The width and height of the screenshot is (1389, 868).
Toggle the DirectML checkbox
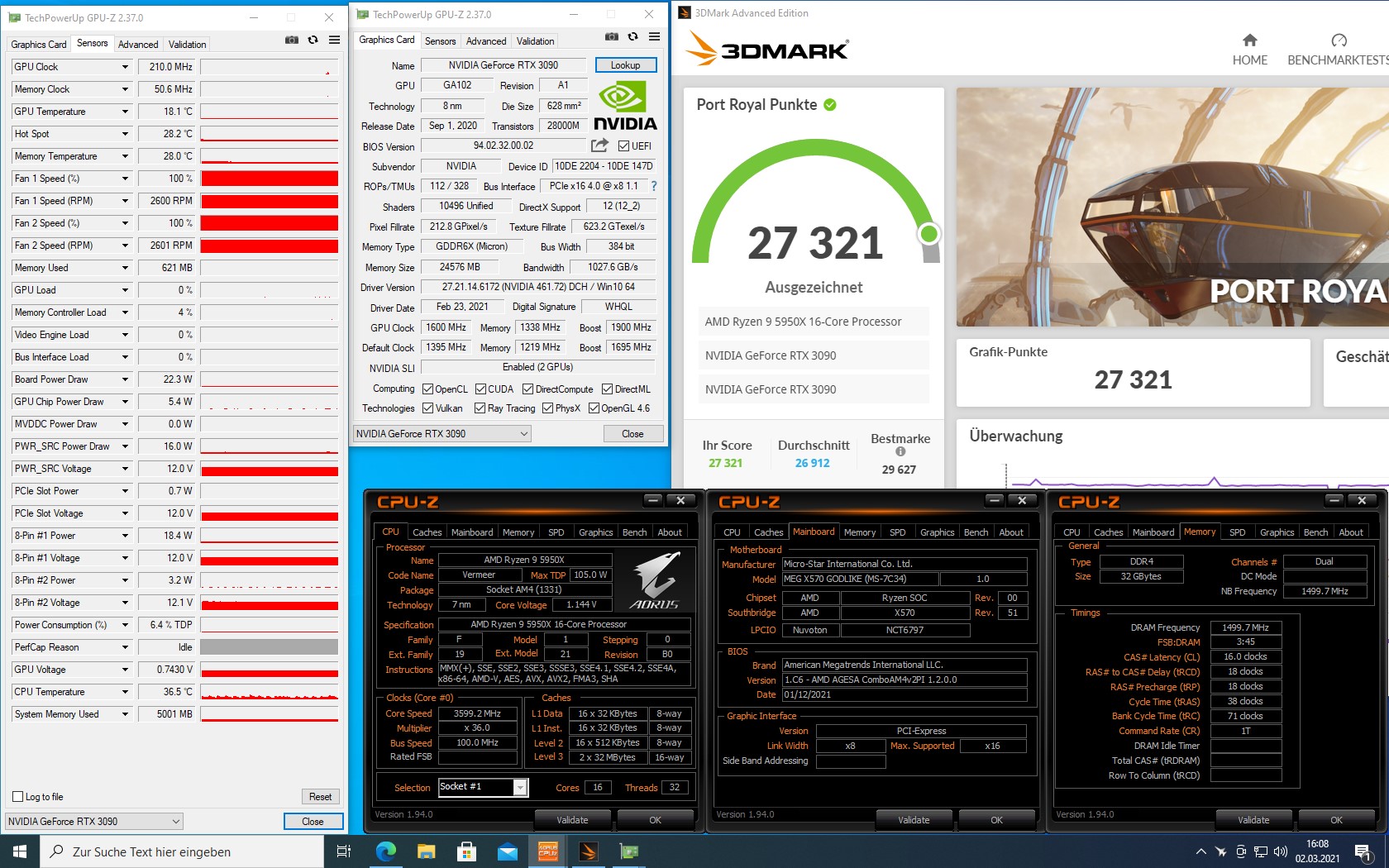[x=607, y=389]
